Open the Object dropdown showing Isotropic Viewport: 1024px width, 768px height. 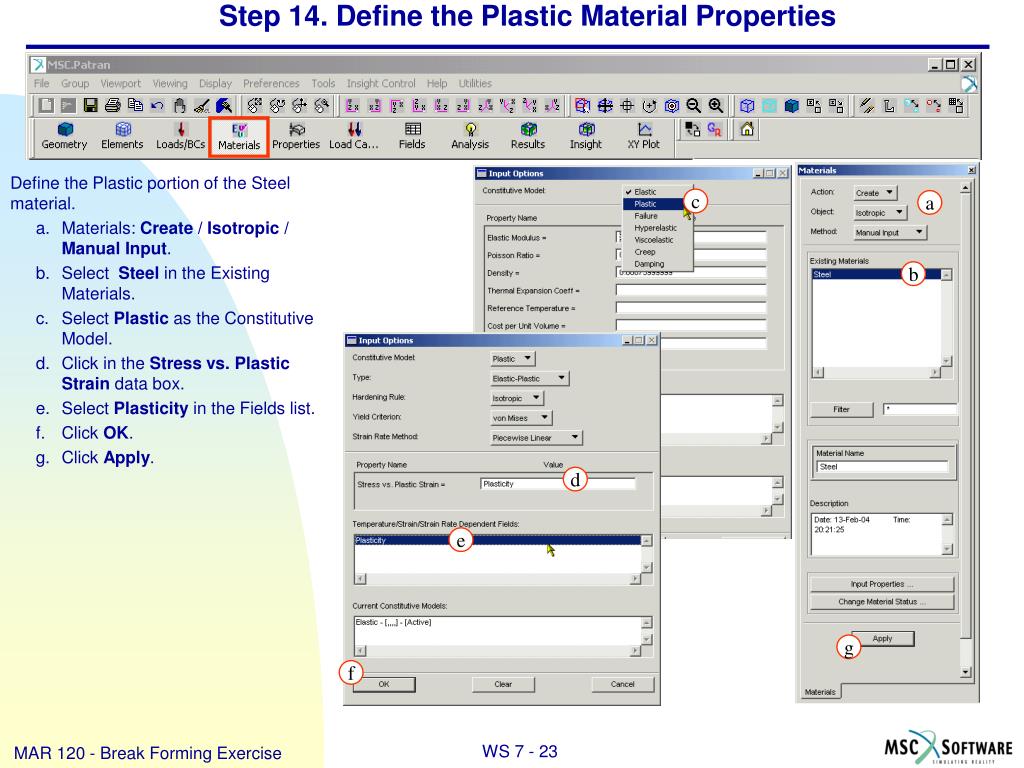880,212
